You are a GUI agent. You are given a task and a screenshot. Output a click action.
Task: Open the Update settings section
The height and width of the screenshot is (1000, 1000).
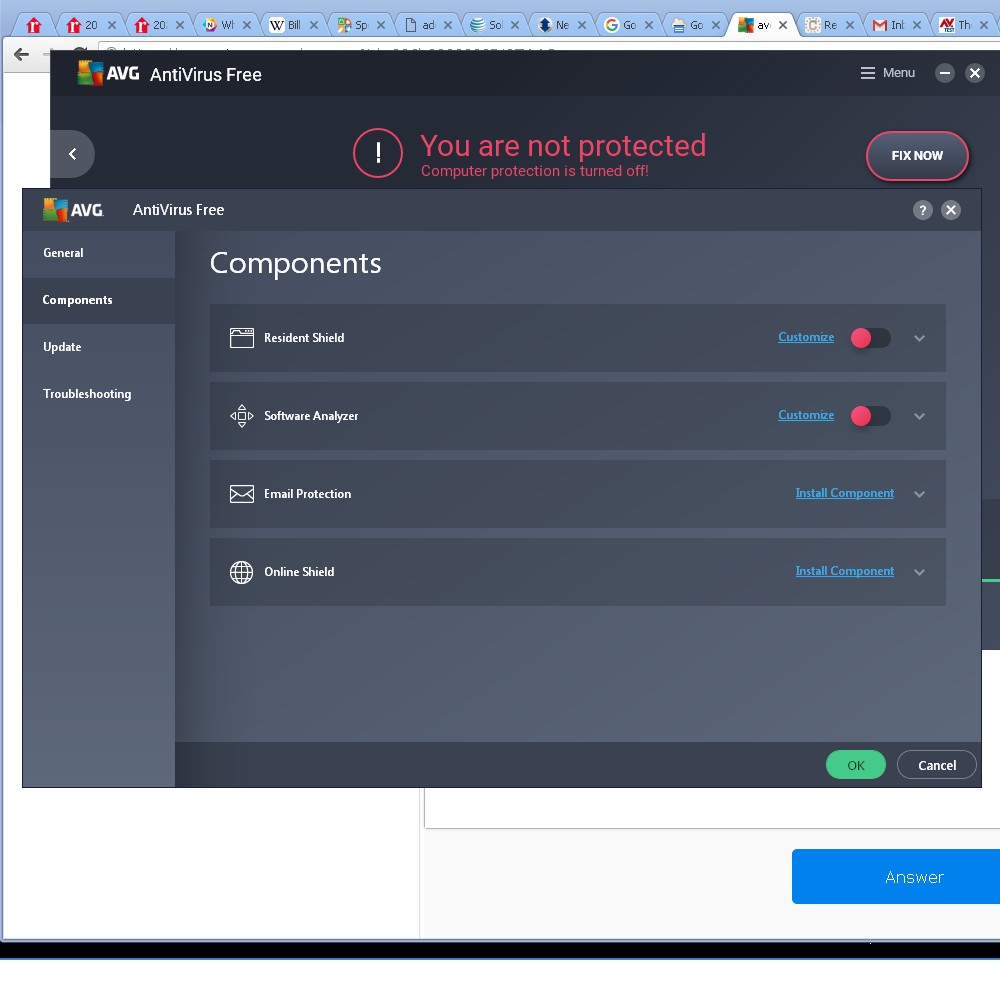62,347
